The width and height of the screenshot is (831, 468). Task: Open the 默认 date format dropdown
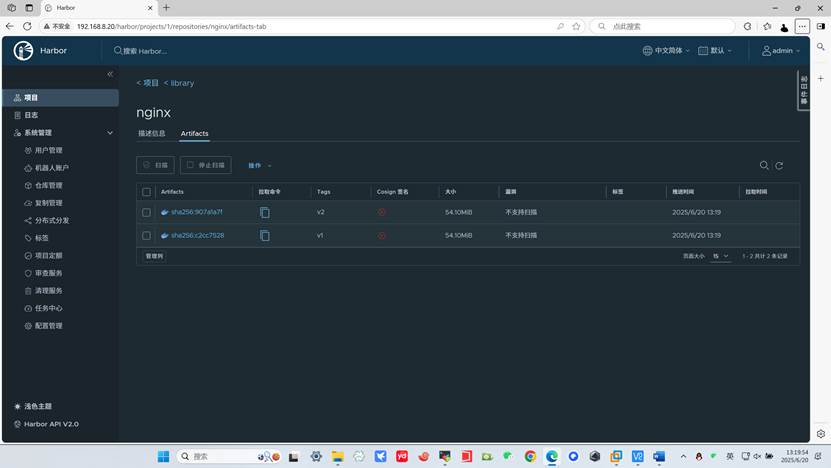714,51
